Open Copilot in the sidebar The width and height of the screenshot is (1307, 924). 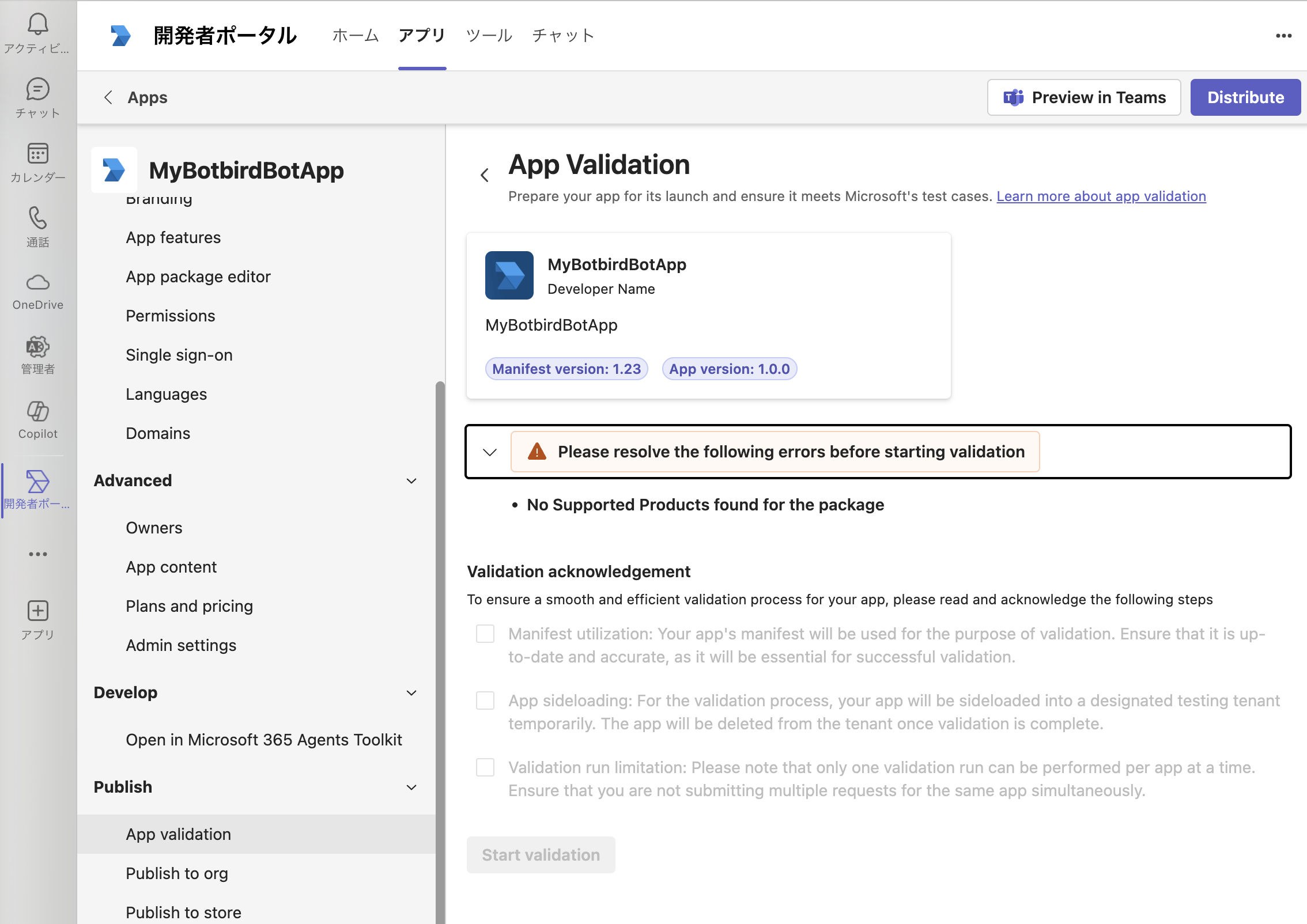pyautogui.click(x=38, y=411)
